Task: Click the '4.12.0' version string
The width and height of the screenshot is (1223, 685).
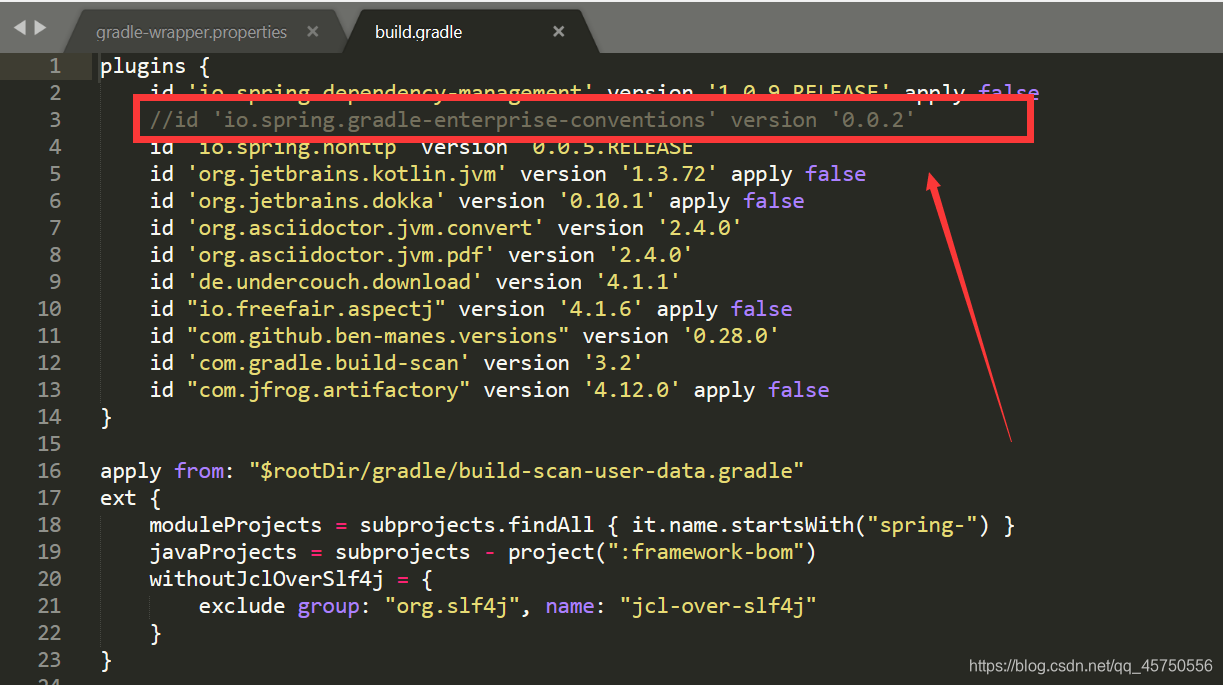Action: point(632,390)
